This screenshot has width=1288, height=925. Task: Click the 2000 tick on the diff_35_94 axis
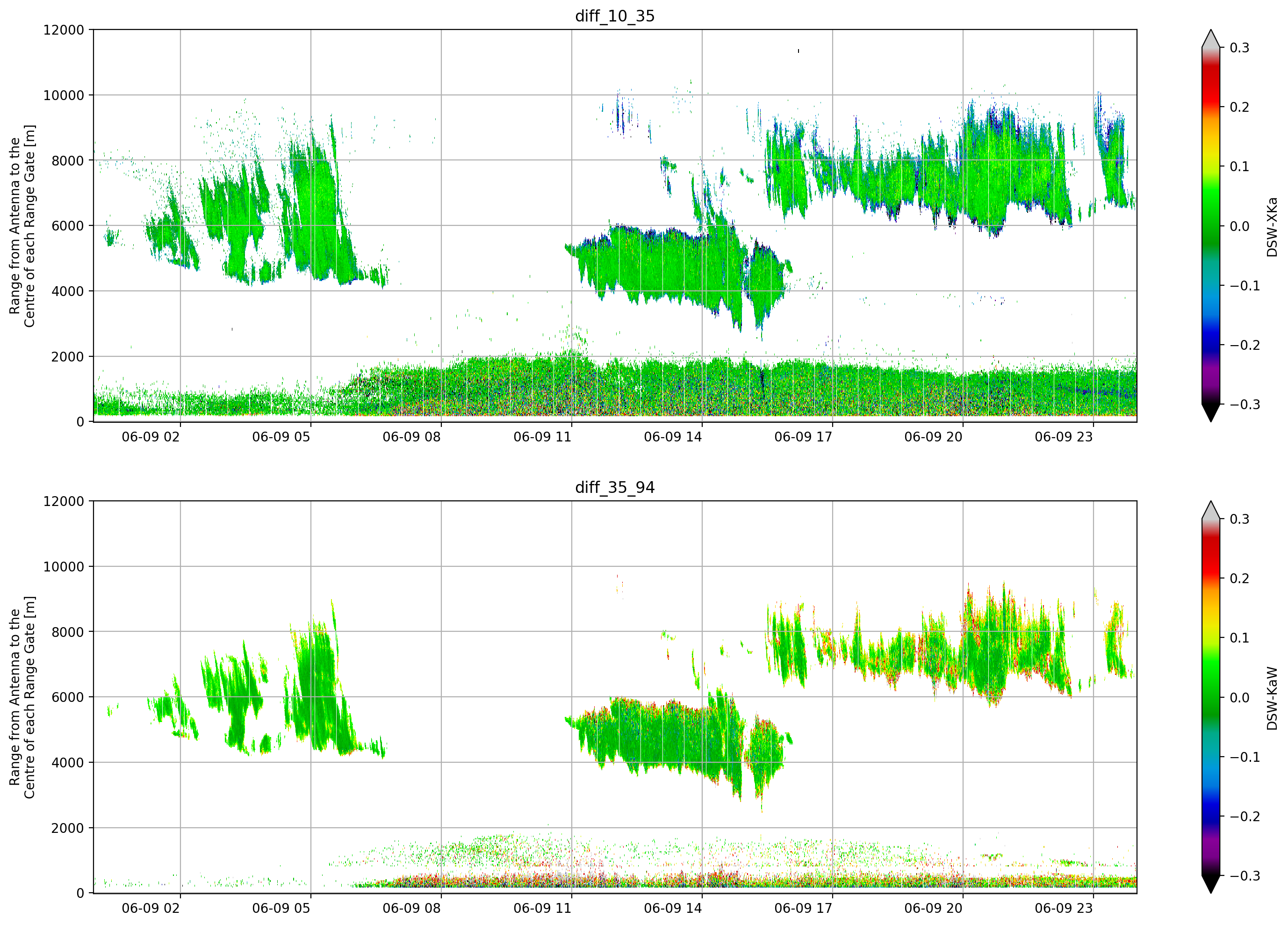click(68, 828)
